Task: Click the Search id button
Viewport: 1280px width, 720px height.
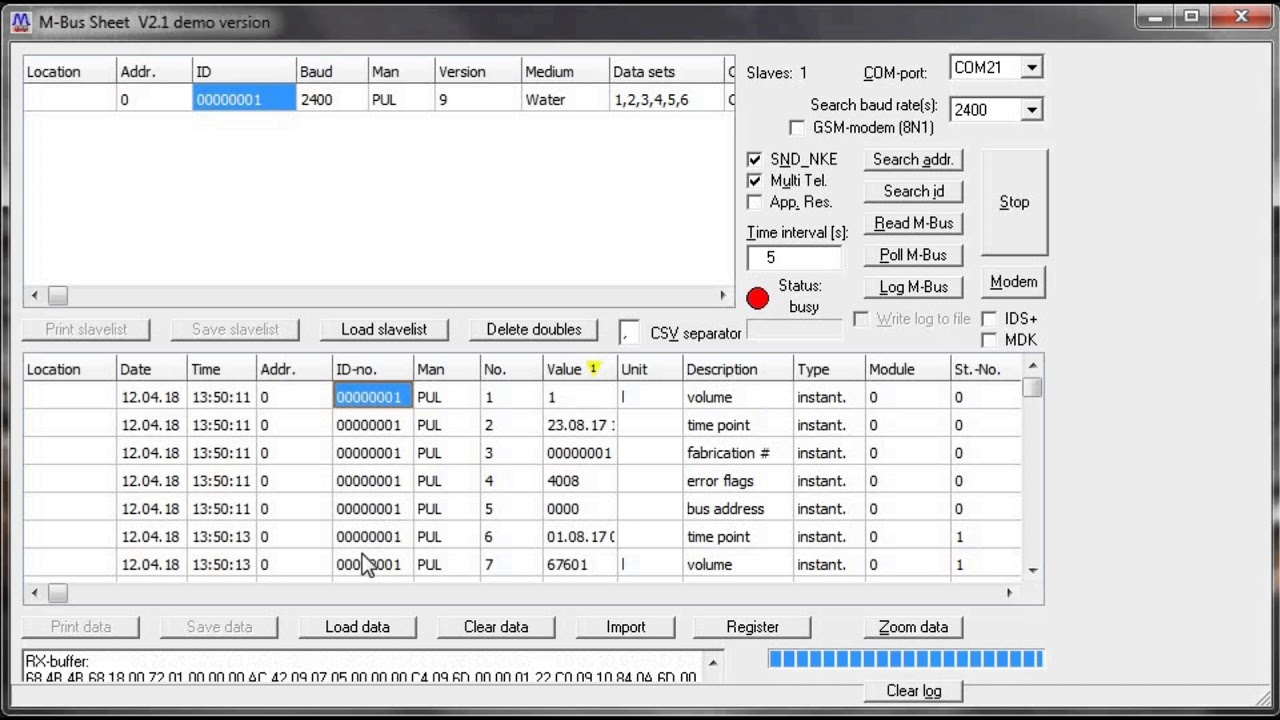Action: point(913,192)
